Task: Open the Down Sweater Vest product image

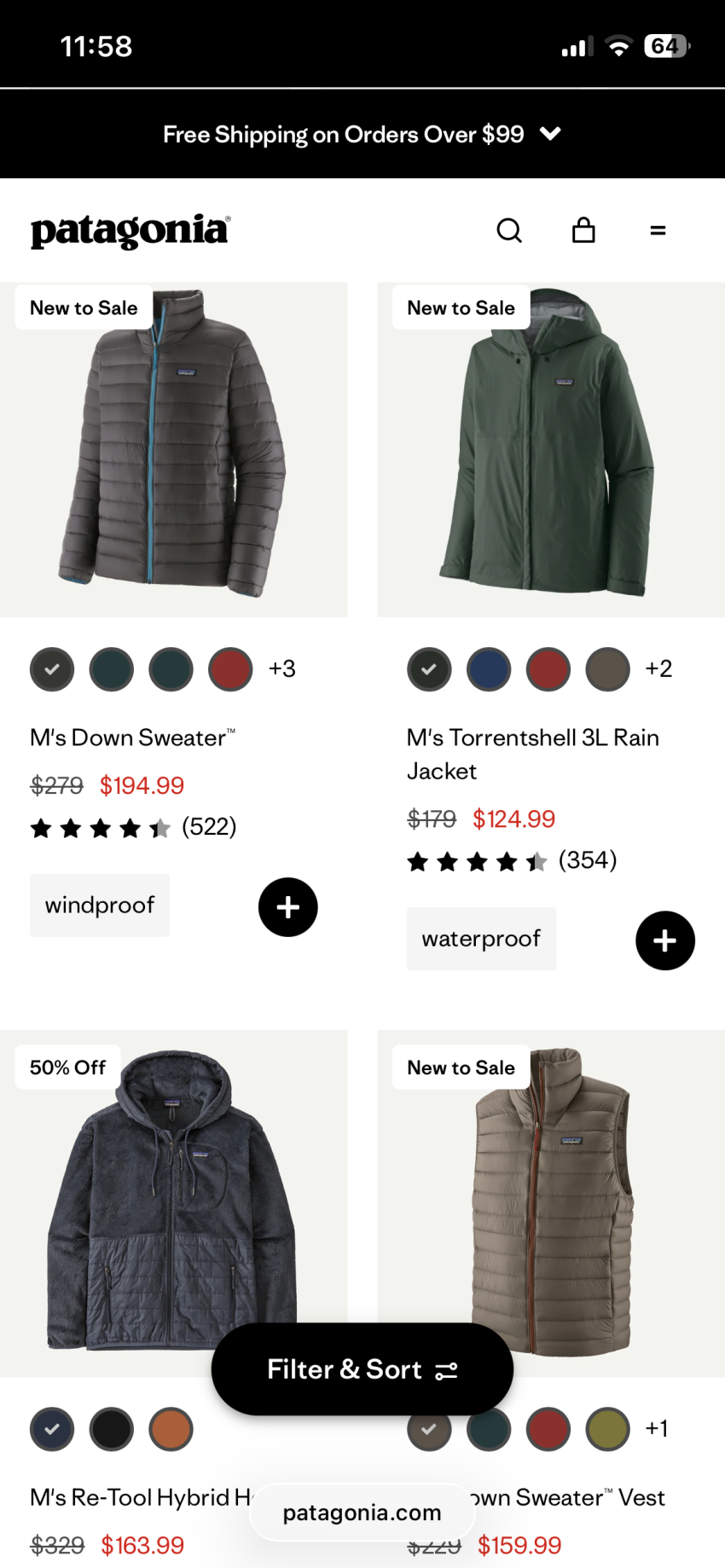Action: tap(551, 1203)
